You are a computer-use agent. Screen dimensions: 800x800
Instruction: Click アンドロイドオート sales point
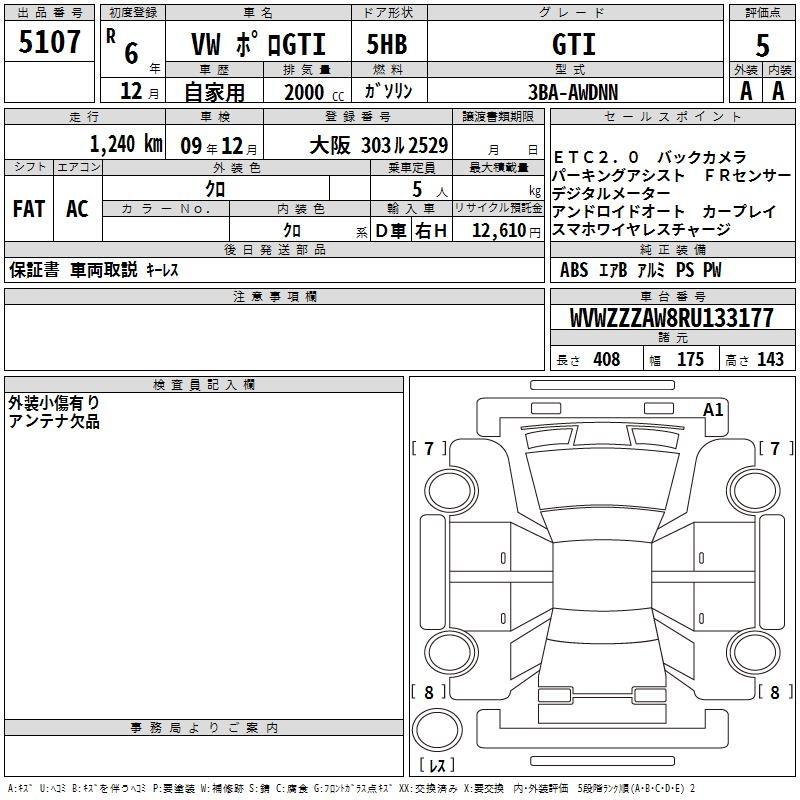[617, 211]
